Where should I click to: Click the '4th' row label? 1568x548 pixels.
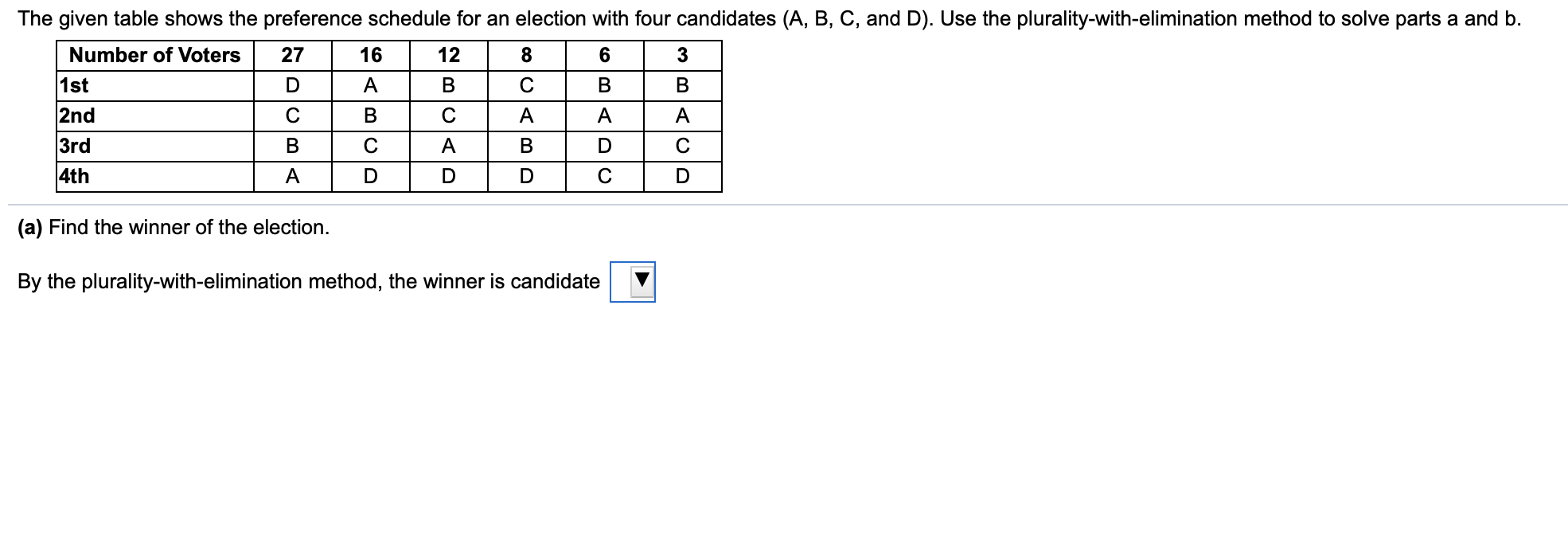pyautogui.click(x=75, y=177)
